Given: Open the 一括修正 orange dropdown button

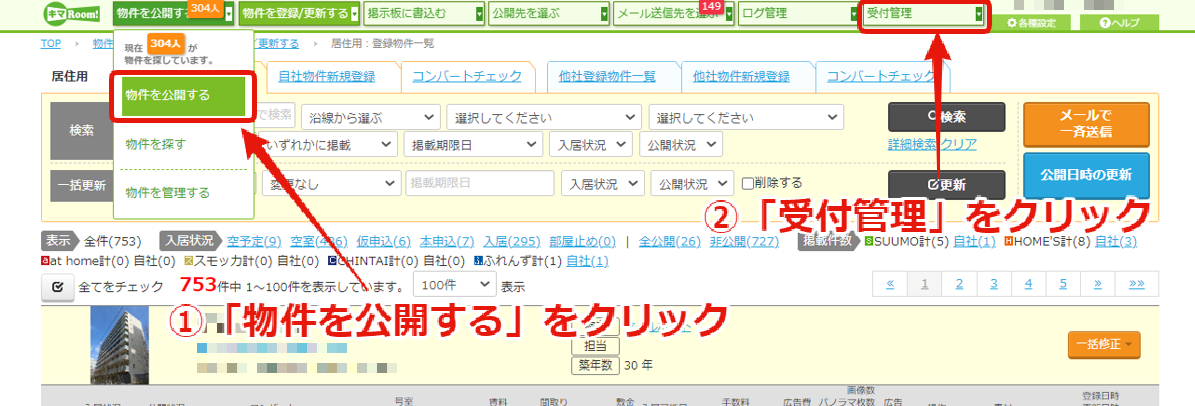Looking at the screenshot, I should pos(1104,344).
